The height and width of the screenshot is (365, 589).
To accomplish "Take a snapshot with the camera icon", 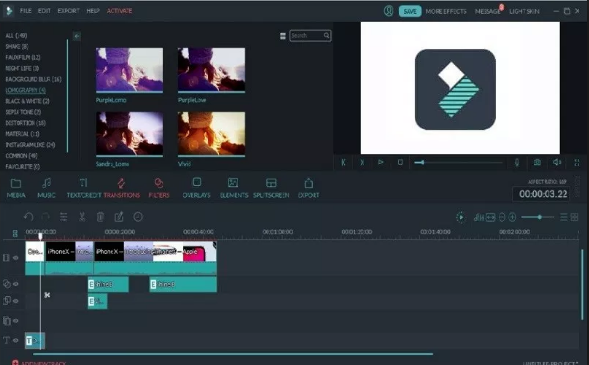I will (537, 162).
